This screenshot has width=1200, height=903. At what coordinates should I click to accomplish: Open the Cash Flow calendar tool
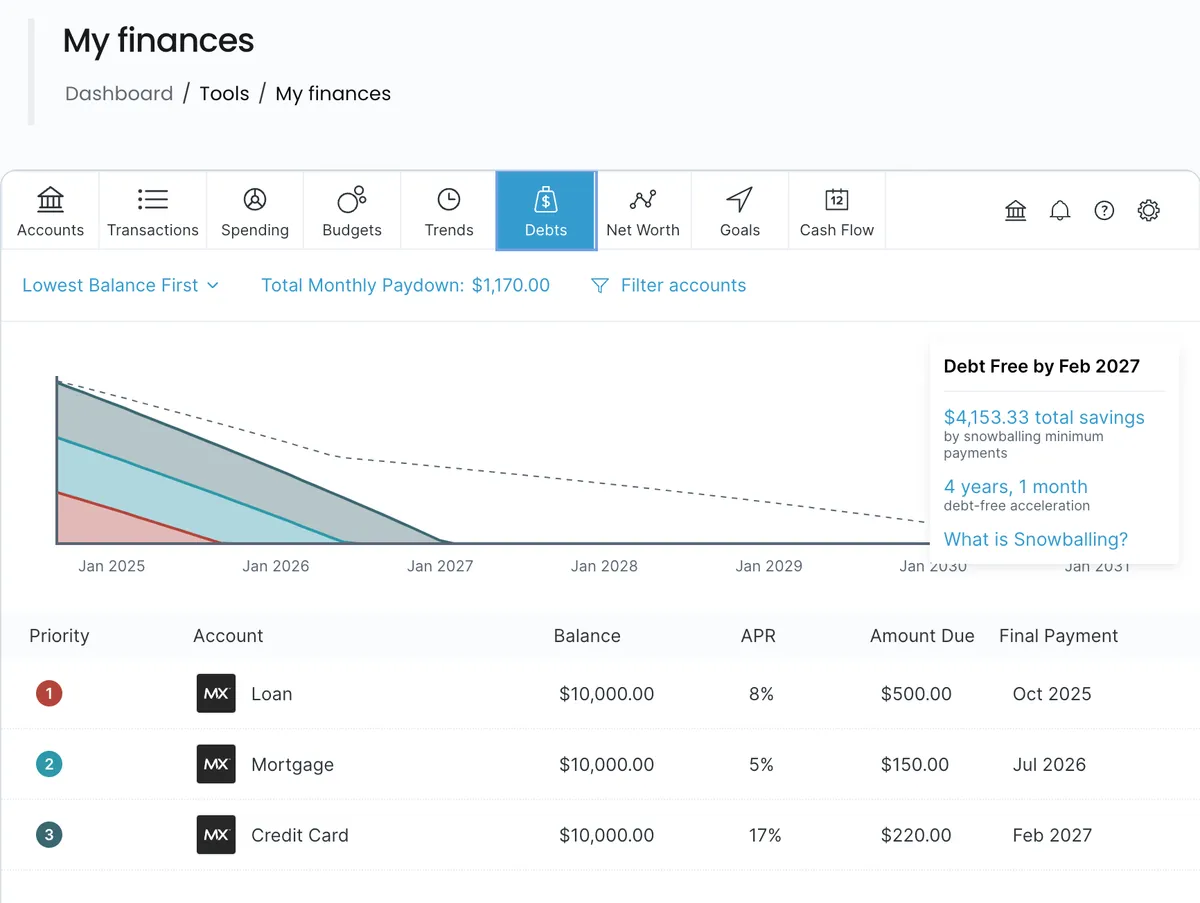(x=836, y=210)
